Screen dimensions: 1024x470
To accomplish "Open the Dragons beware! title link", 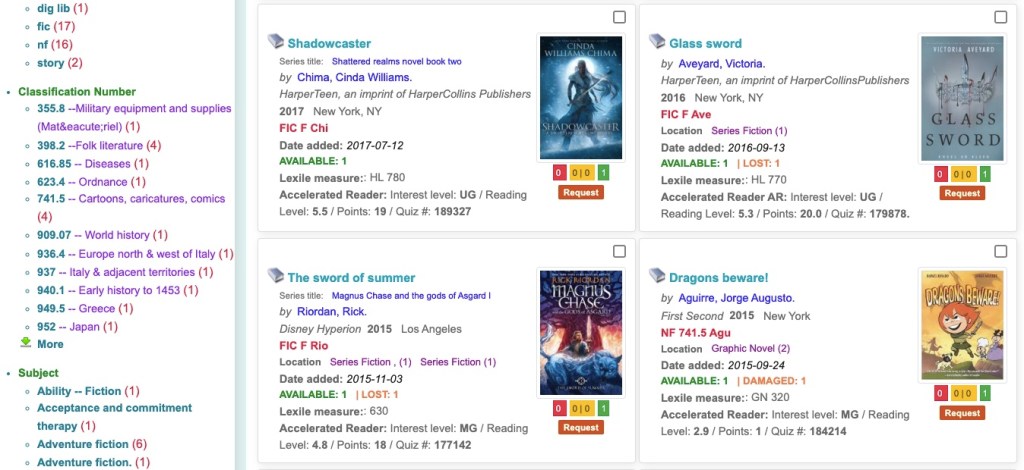I will [718, 278].
